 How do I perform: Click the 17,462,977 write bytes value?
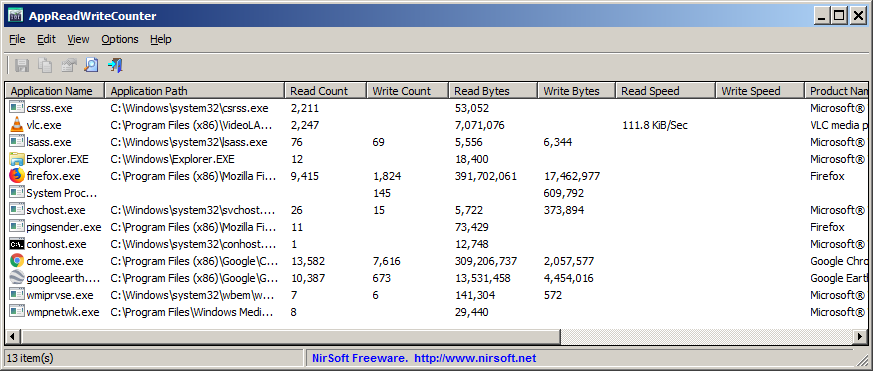[572, 176]
